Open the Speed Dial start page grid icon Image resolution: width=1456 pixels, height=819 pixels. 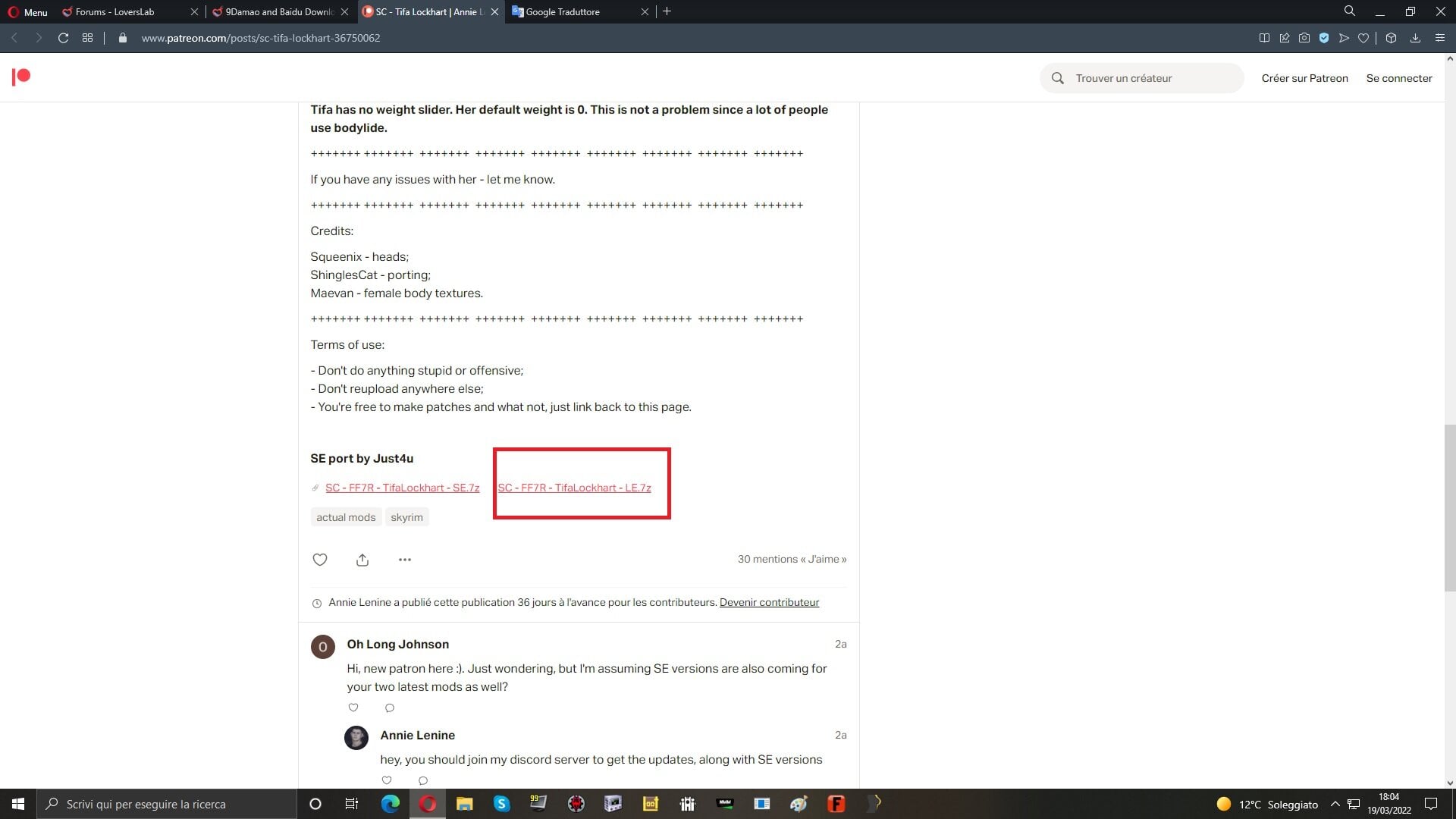(x=88, y=38)
